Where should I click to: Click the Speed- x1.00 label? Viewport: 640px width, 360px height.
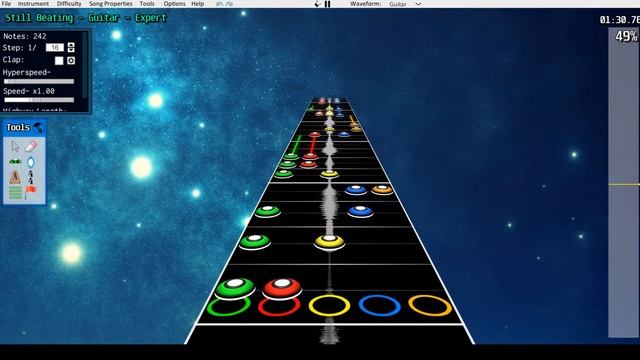pyautogui.click(x=29, y=91)
